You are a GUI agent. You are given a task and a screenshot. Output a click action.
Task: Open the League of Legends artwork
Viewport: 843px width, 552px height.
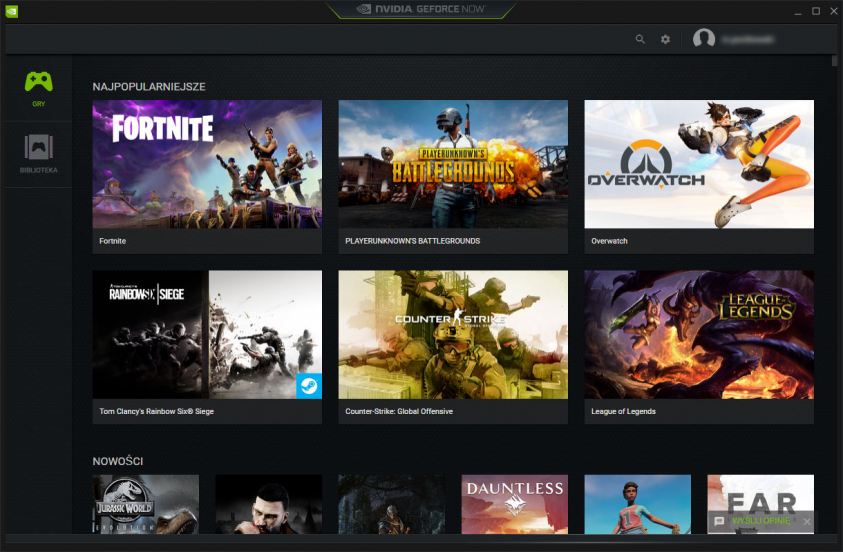coord(699,334)
